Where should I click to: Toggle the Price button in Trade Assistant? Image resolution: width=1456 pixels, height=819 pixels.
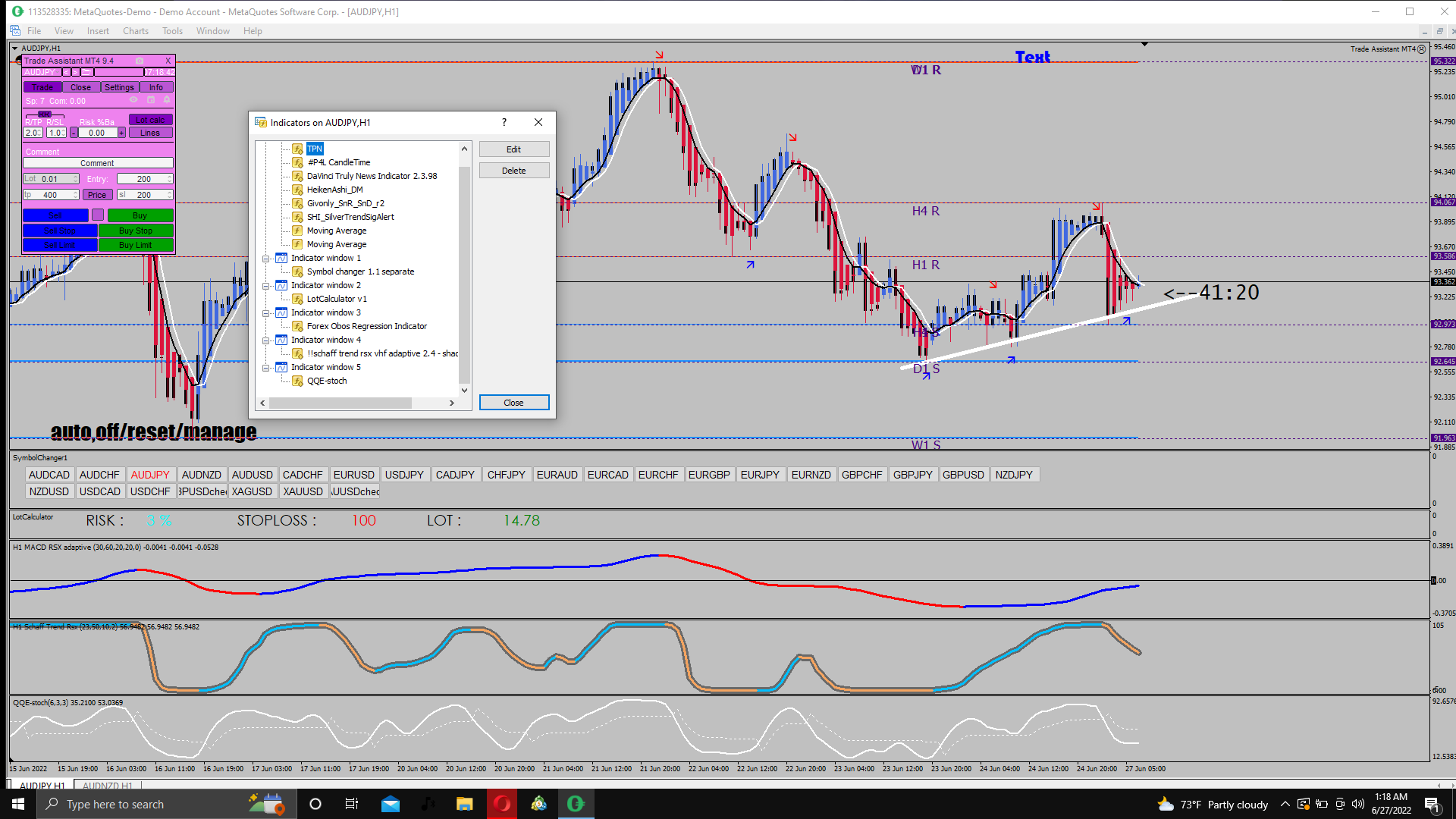(x=97, y=195)
